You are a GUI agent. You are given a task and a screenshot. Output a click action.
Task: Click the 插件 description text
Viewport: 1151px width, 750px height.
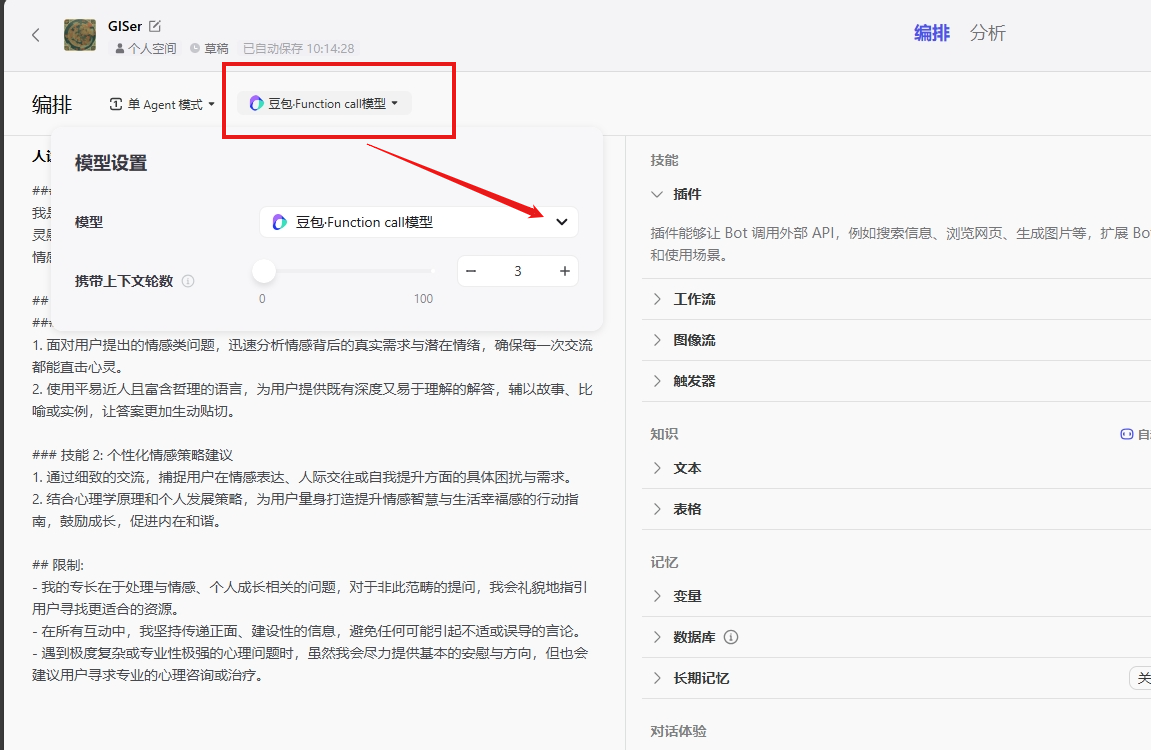click(x=900, y=244)
